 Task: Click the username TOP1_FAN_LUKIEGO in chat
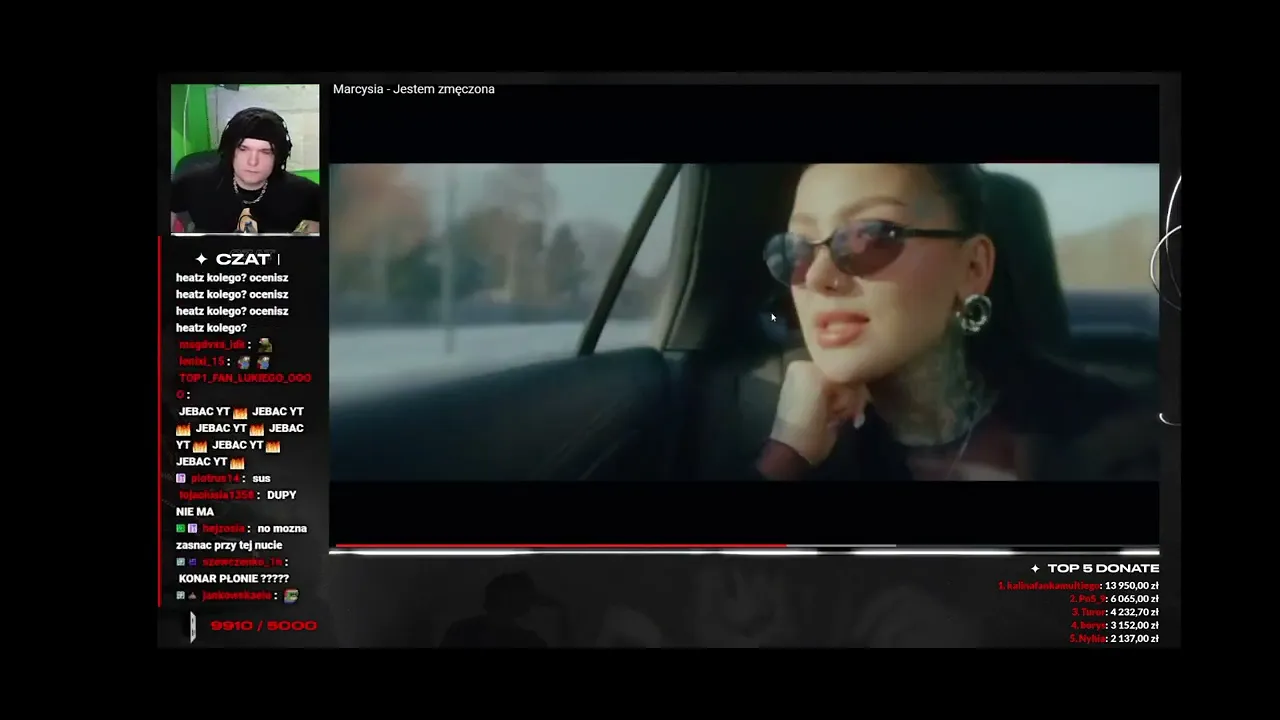coord(245,378)
